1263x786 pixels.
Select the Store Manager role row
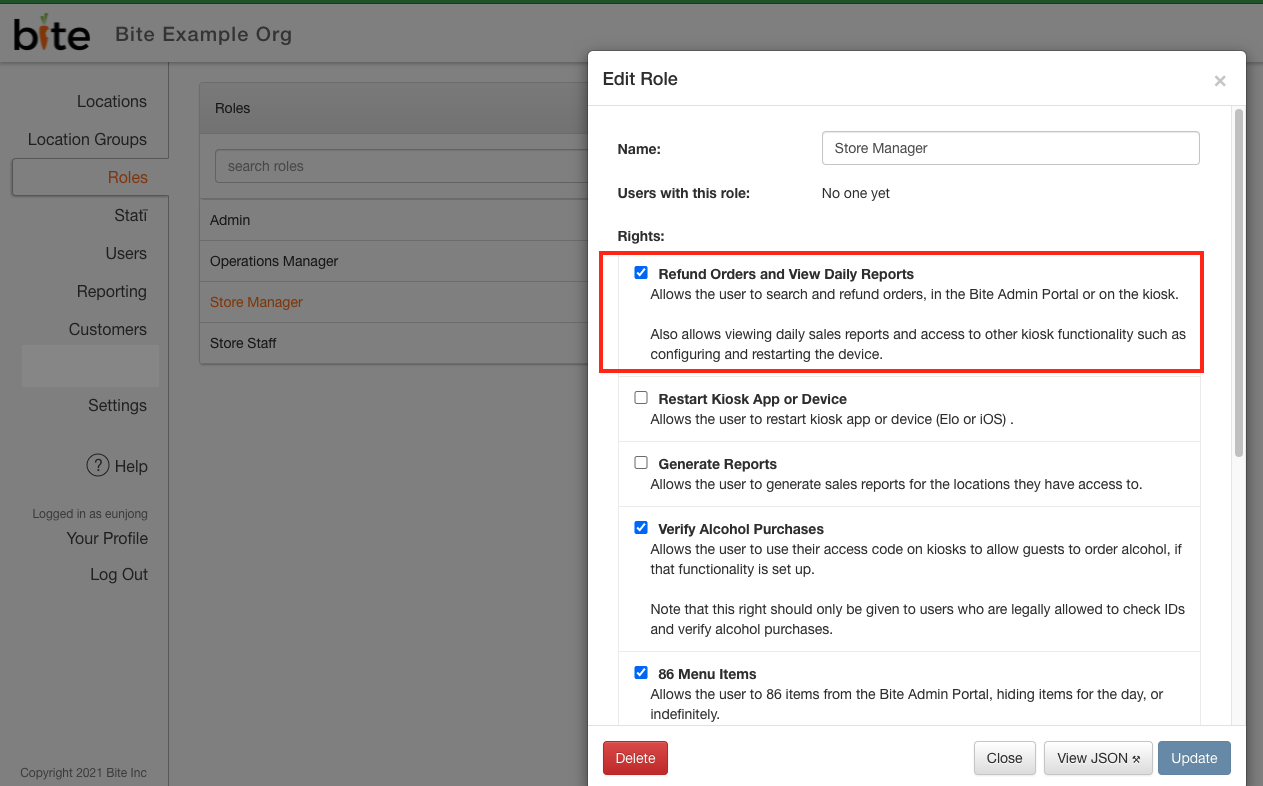[x=394, y=302]
